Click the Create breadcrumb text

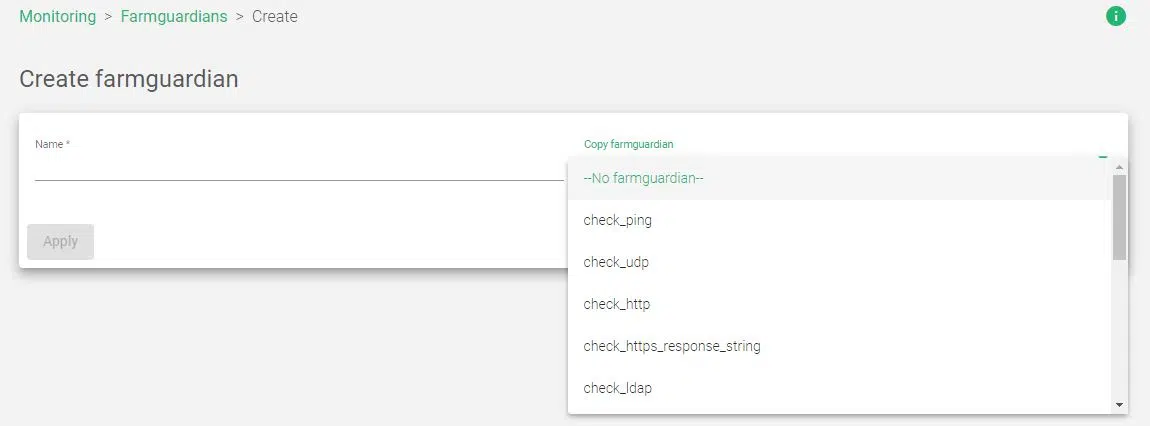click(275, 16)
